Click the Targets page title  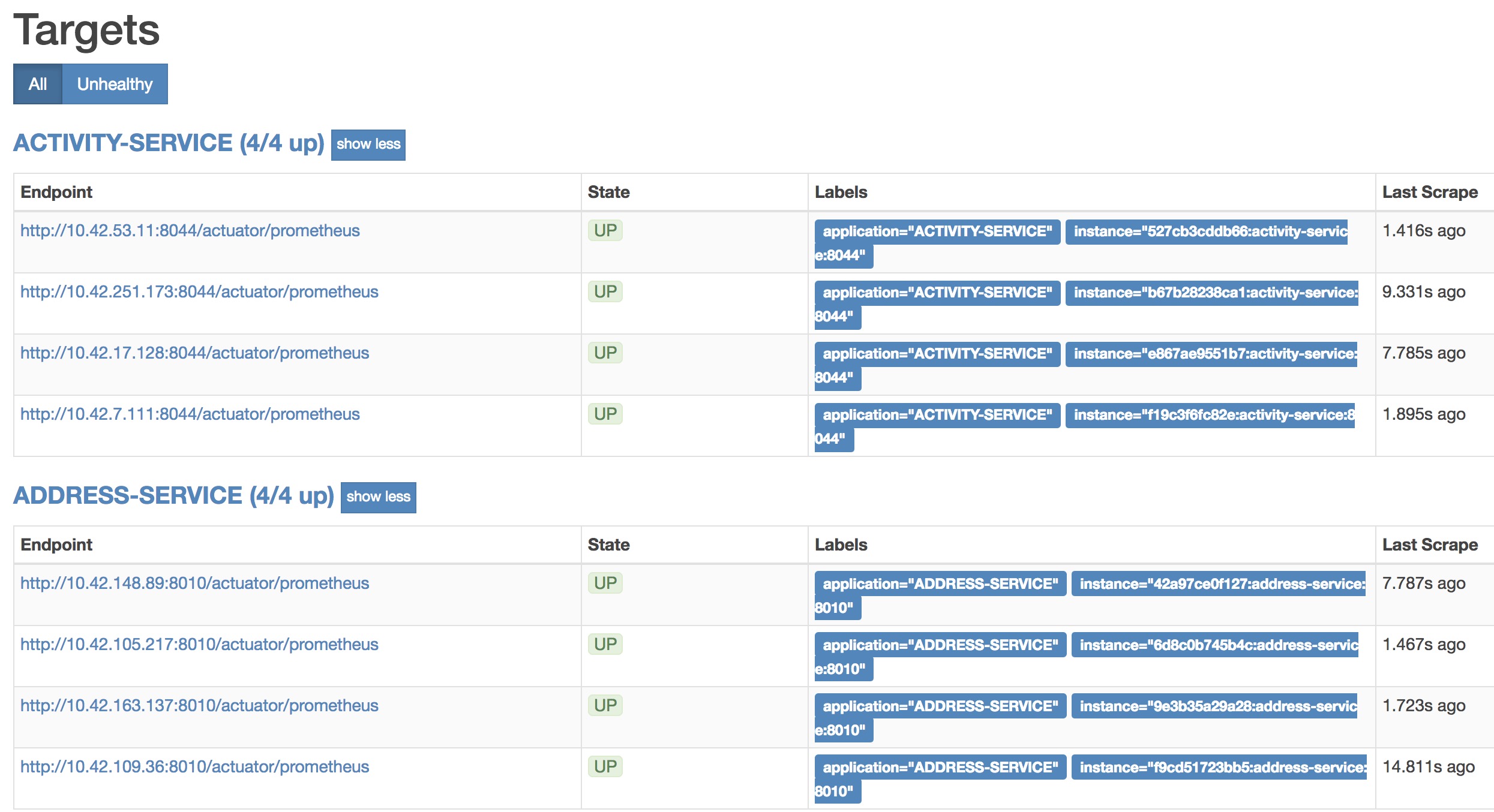coord(86,30)
